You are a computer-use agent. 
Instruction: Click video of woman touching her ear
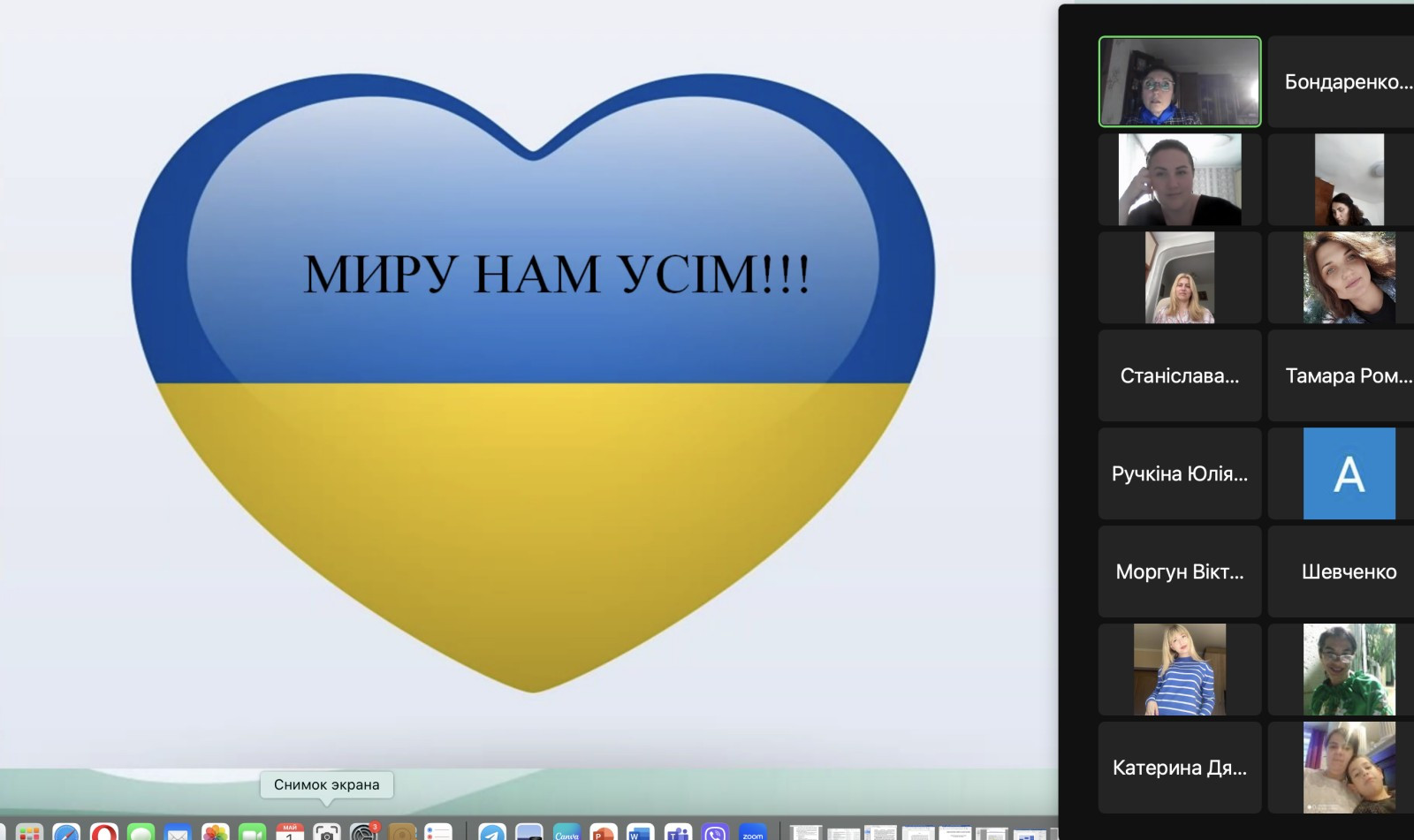click(1180, 179)
